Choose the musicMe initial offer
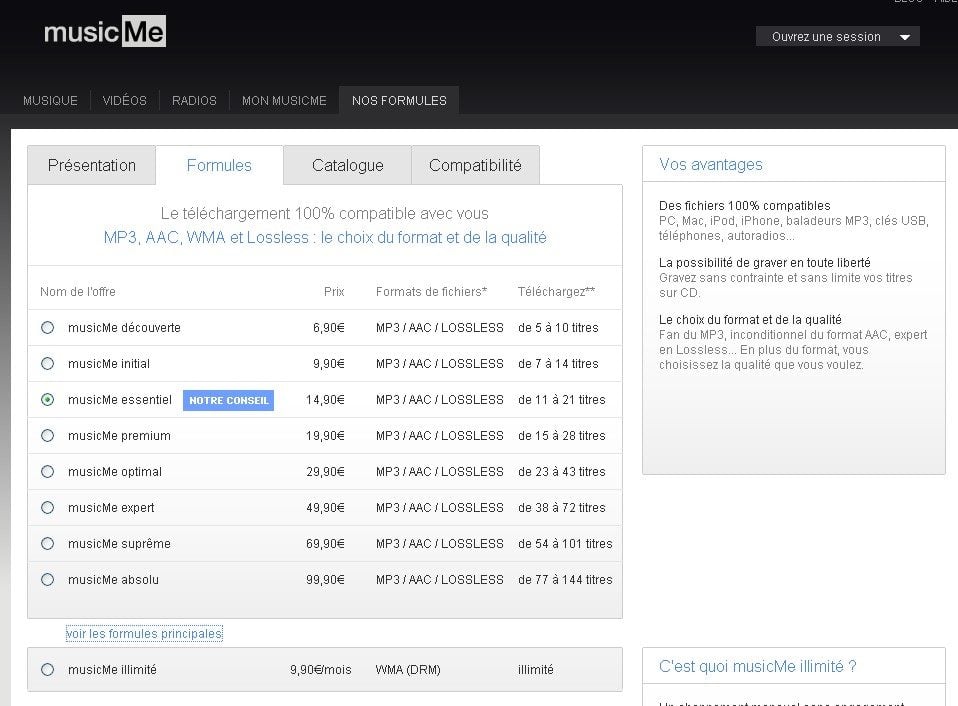The height and width of the screenshot is (706, 958). tap(47, 364)
